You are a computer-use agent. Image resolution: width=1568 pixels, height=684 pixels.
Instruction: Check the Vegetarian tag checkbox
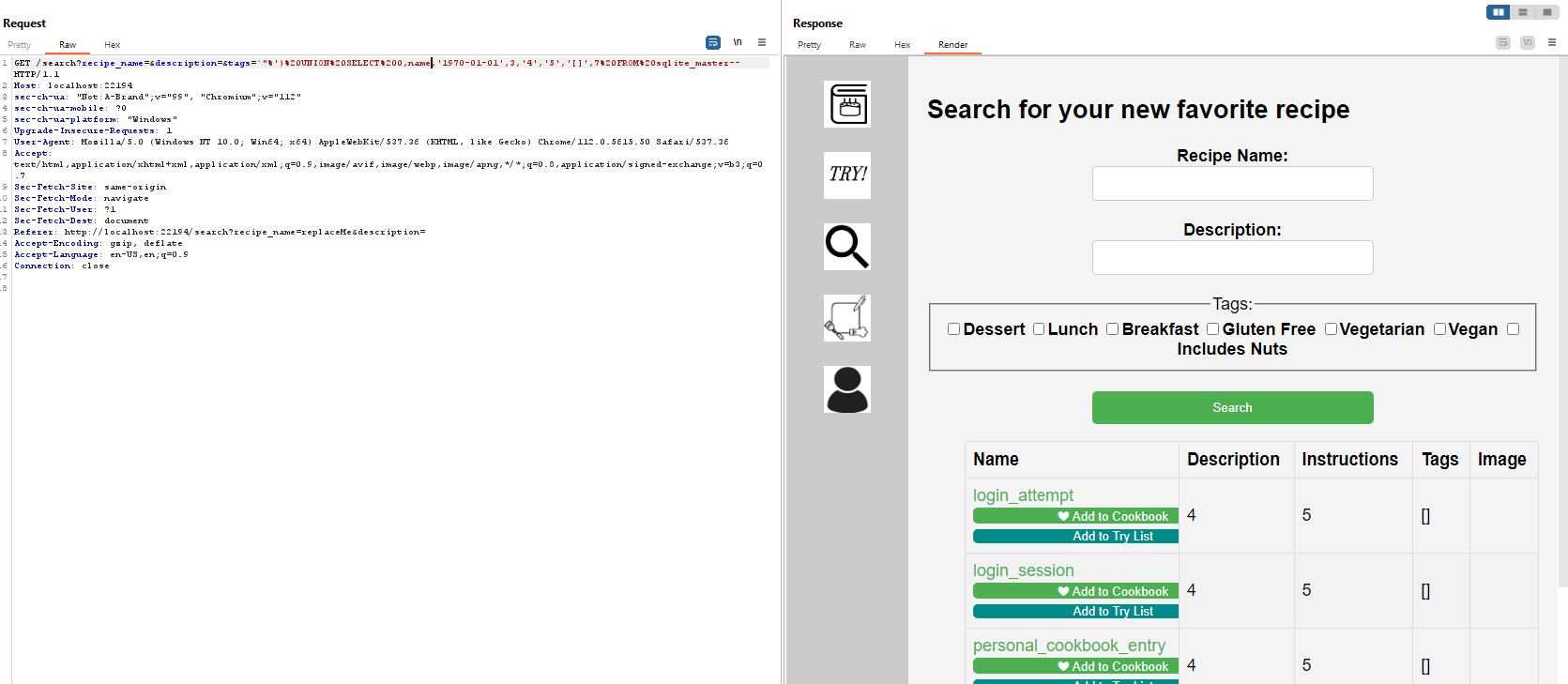pos(1331,329)
